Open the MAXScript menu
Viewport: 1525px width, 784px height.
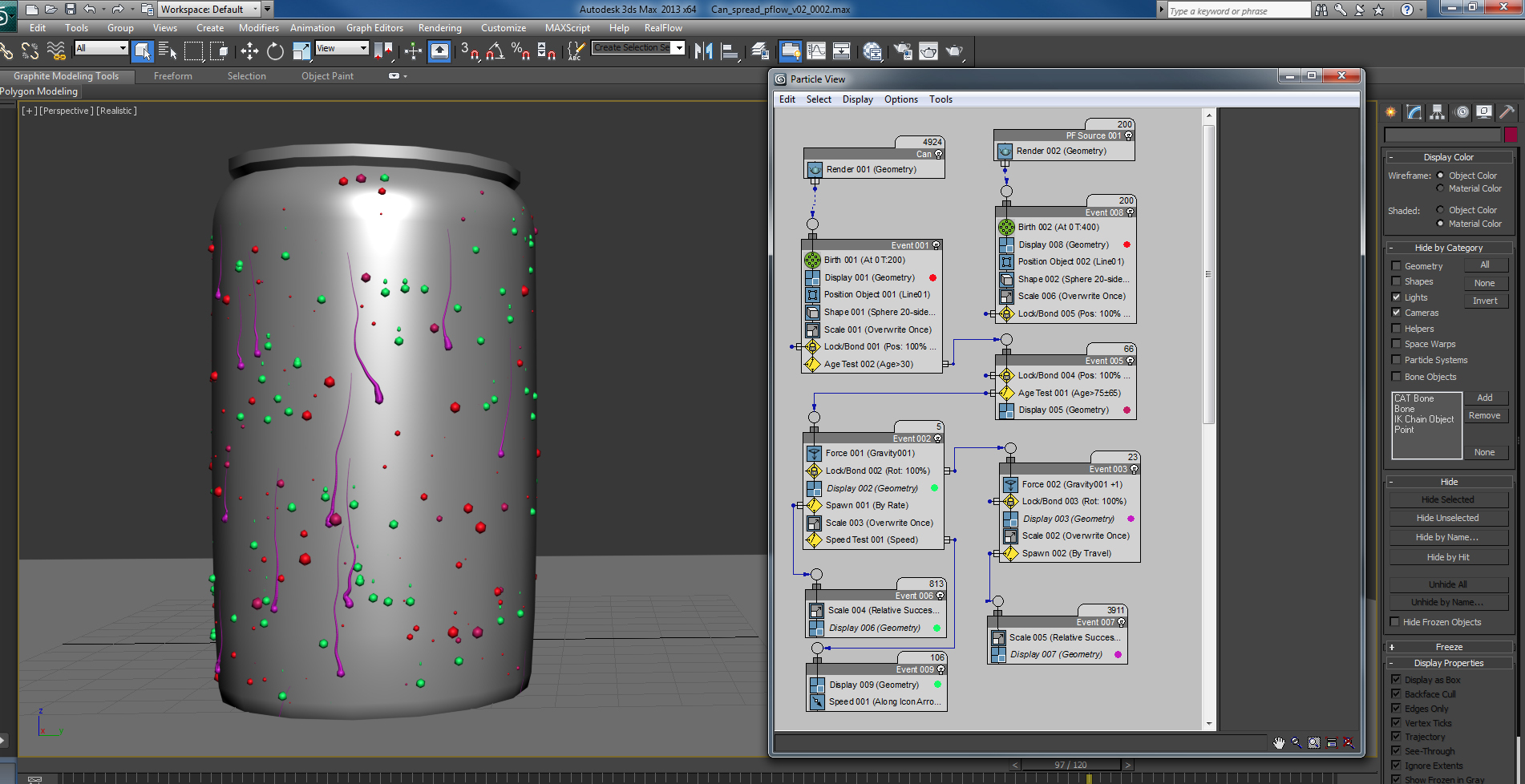[x=568, y=28]
